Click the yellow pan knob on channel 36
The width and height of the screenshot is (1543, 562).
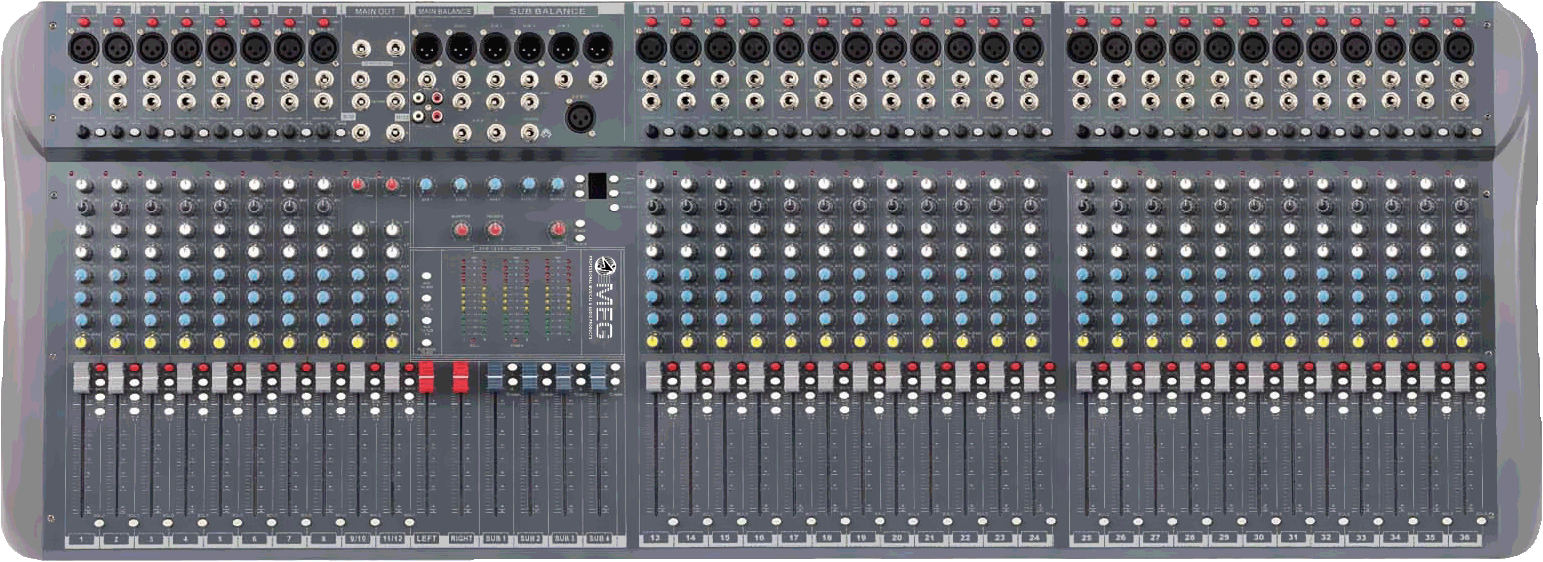1460,342
